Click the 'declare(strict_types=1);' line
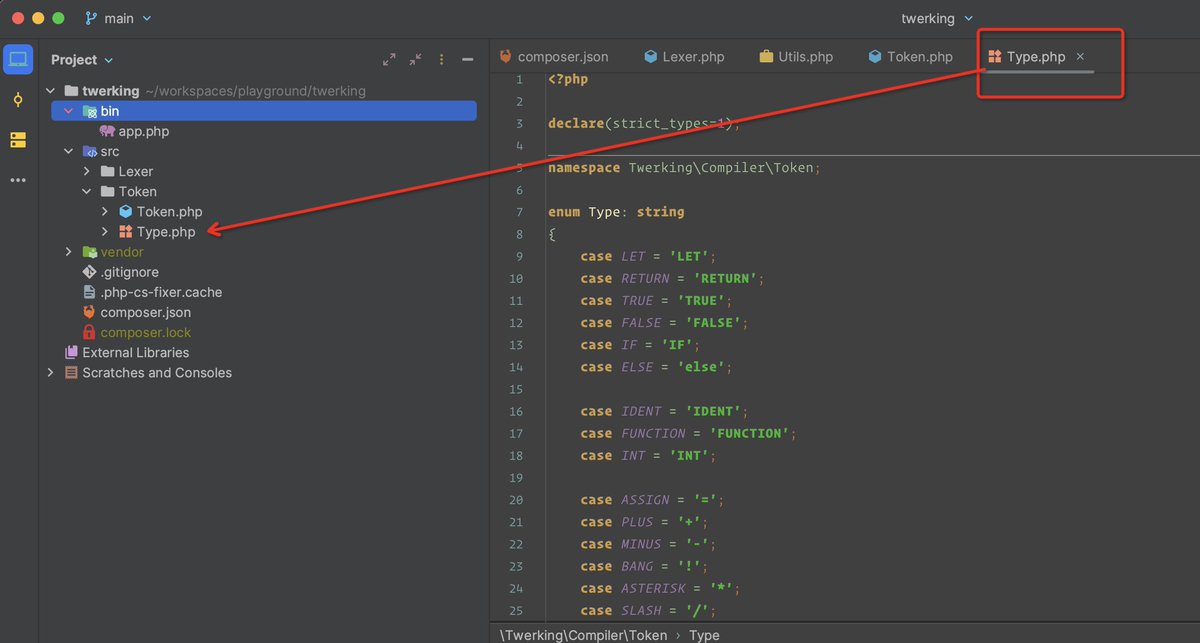The width and height of the screenshot is (1200, 643). coord(644,124)
